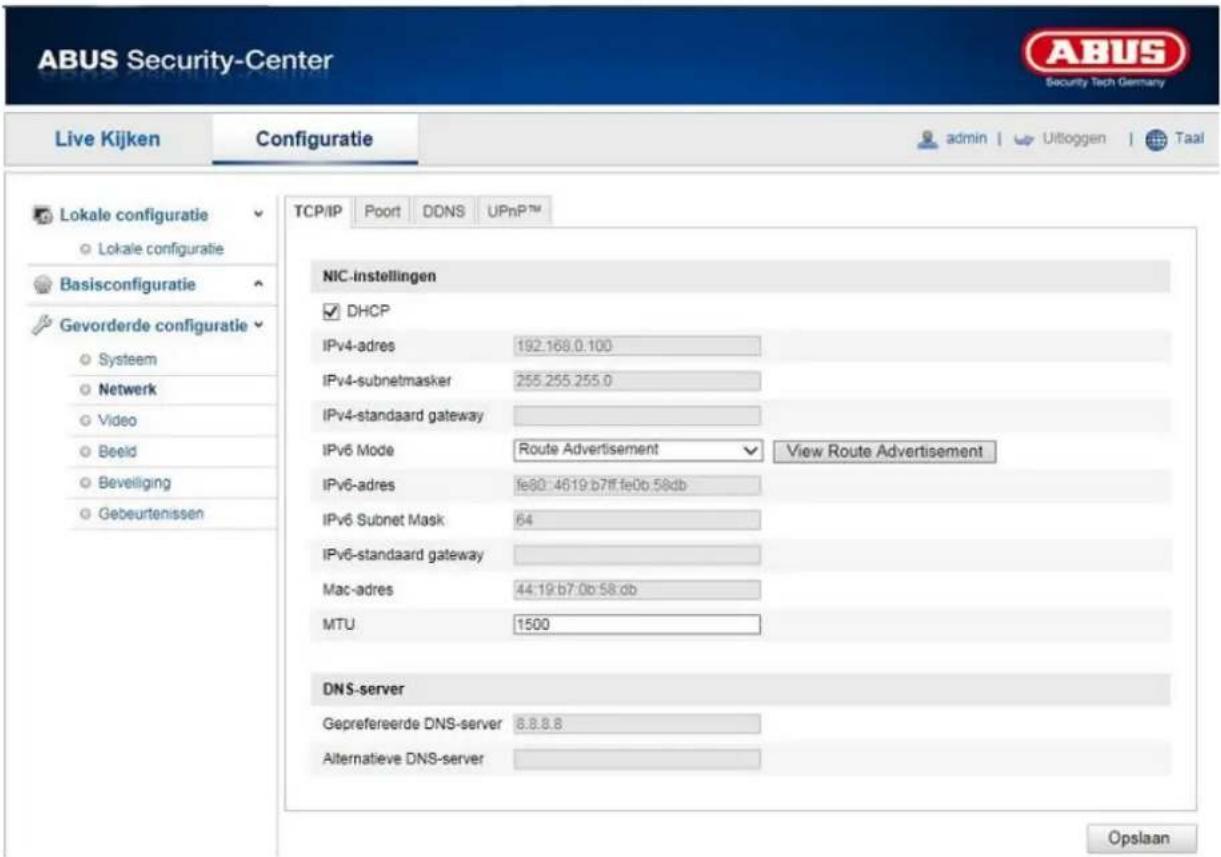The width and height of the screenshot is (1221, 857).
Task: Open the Poort tab
Action: pos(382,211)
